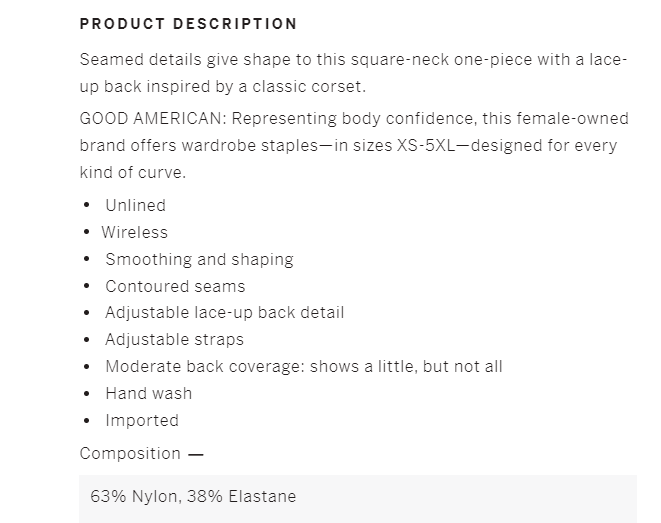Click the Wireless bullet item

pyautogui.click(x=134, y=232)
